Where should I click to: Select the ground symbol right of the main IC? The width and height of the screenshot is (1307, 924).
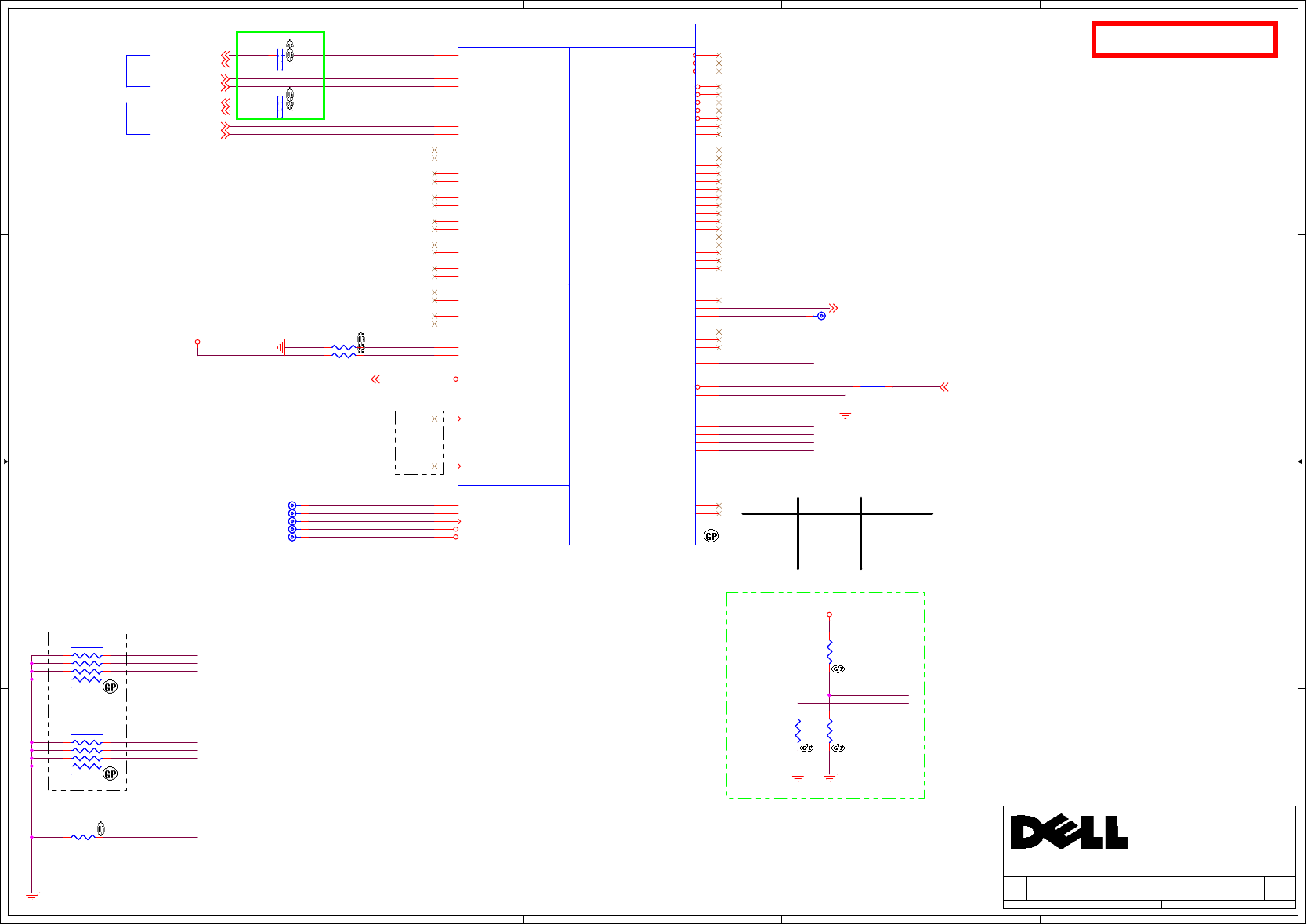tap(845, 413)
